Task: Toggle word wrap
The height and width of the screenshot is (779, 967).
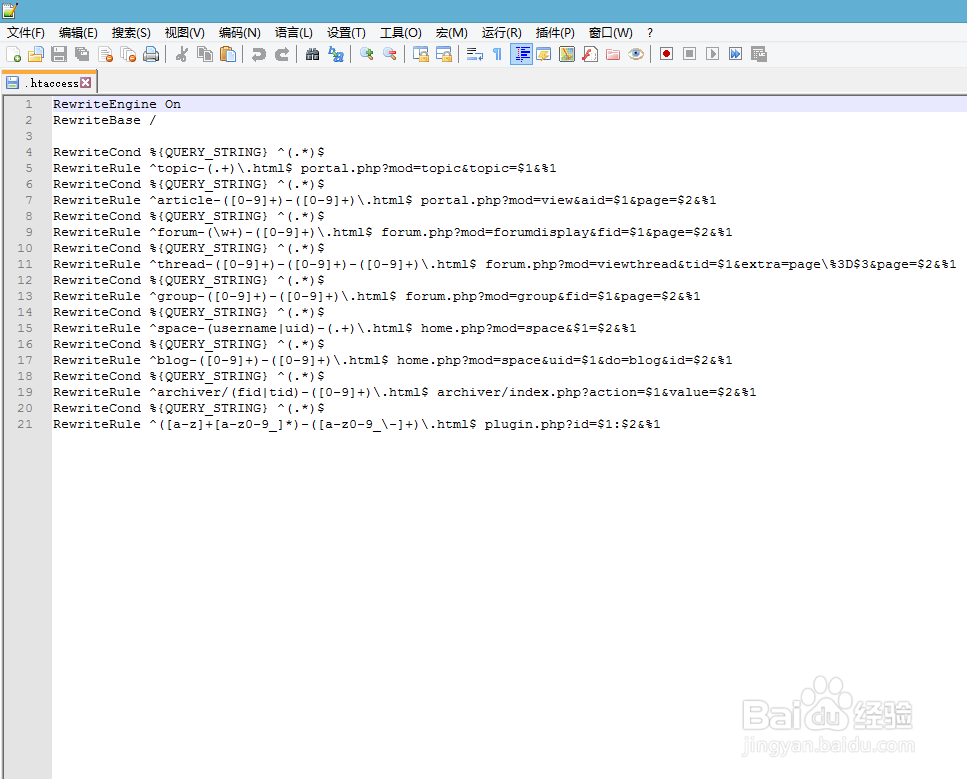Action: (475, 54)
